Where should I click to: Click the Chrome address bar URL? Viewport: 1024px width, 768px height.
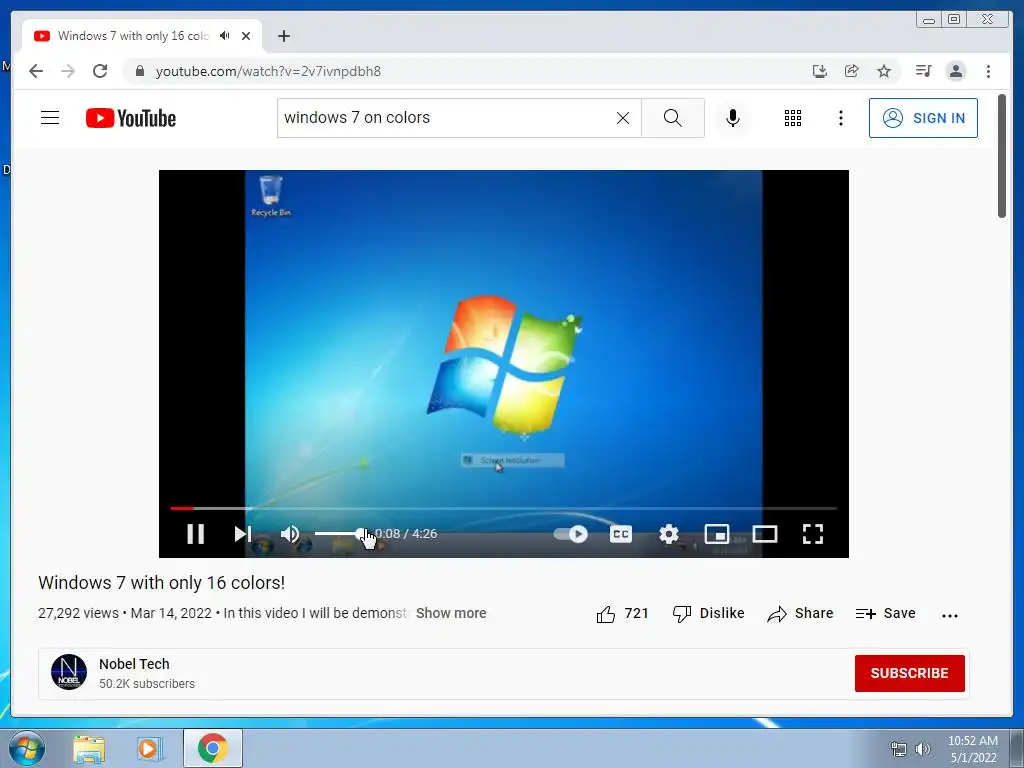point(268,71)
